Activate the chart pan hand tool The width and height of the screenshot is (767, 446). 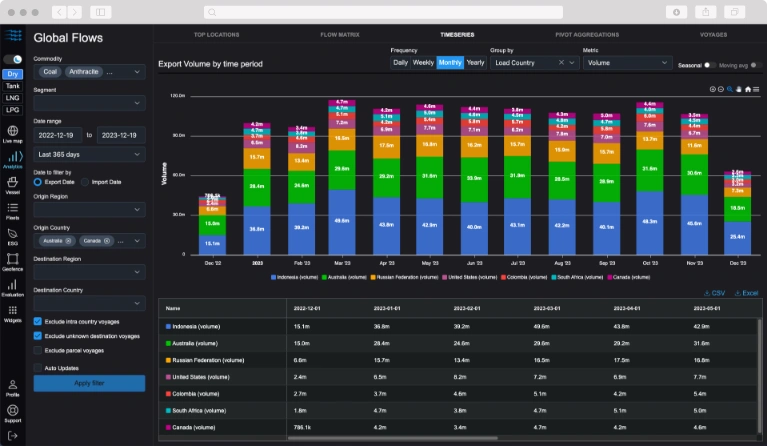coord(739,89)
